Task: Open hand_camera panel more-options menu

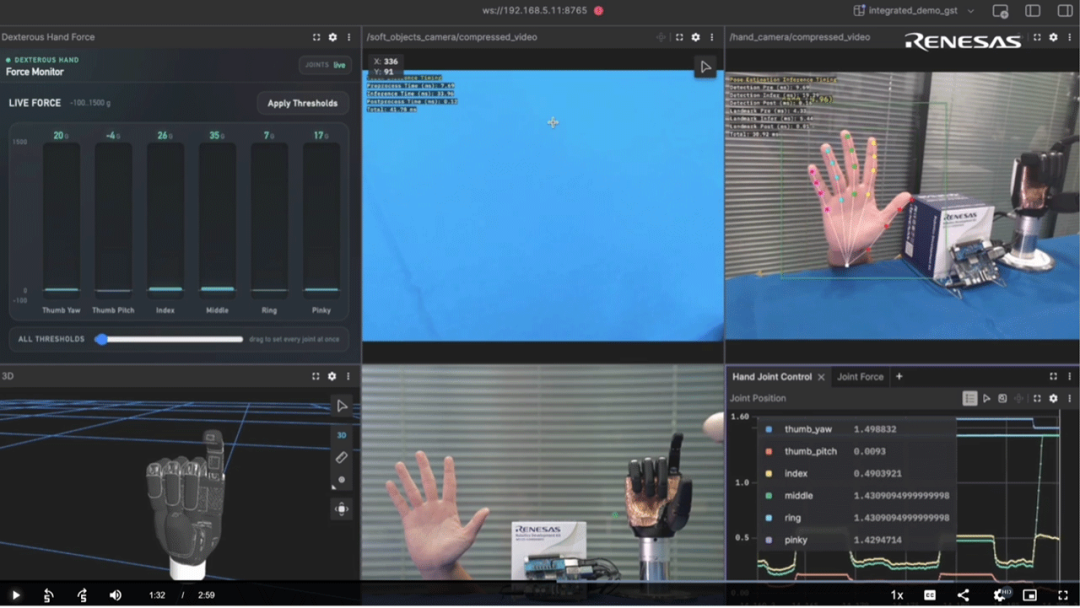Action: (1069, 37)
